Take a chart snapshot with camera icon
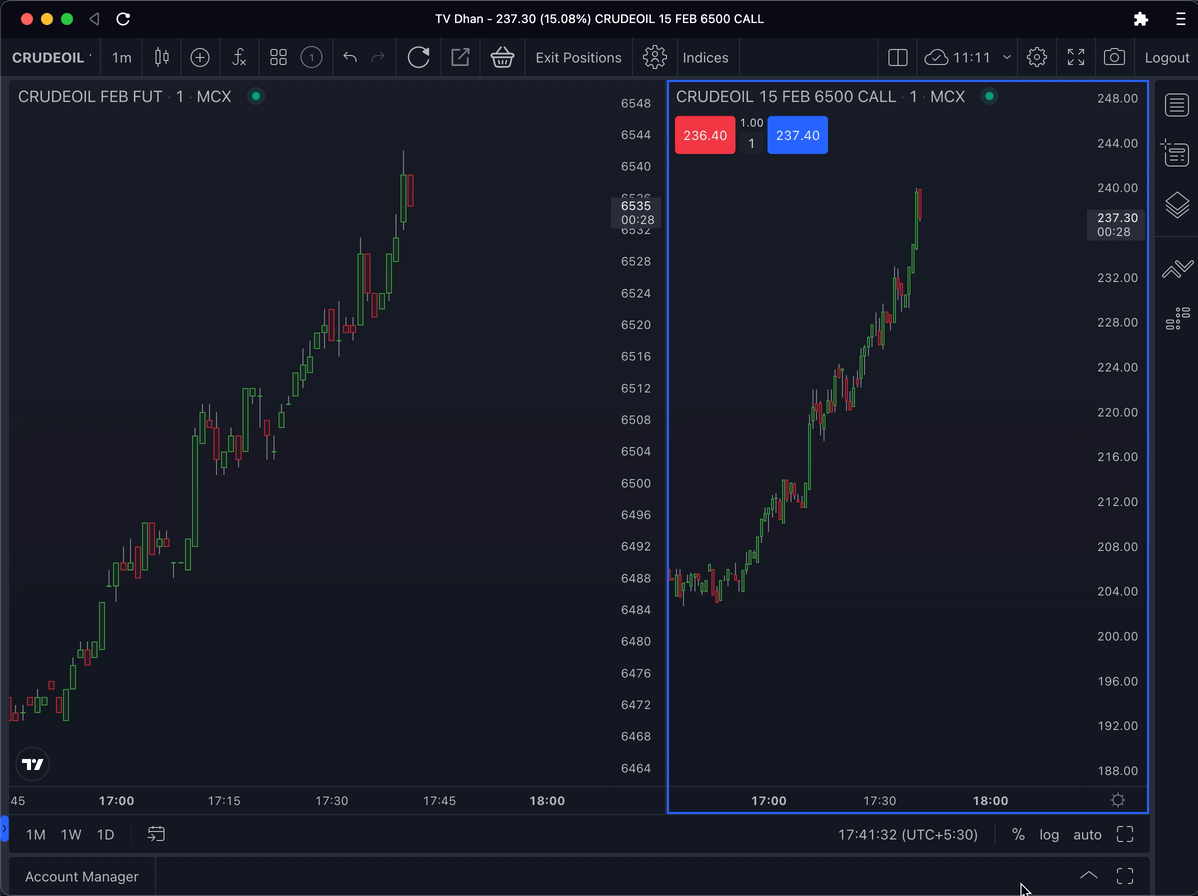Viewport: 1198px width, 896px height. tap(1114, 57)
